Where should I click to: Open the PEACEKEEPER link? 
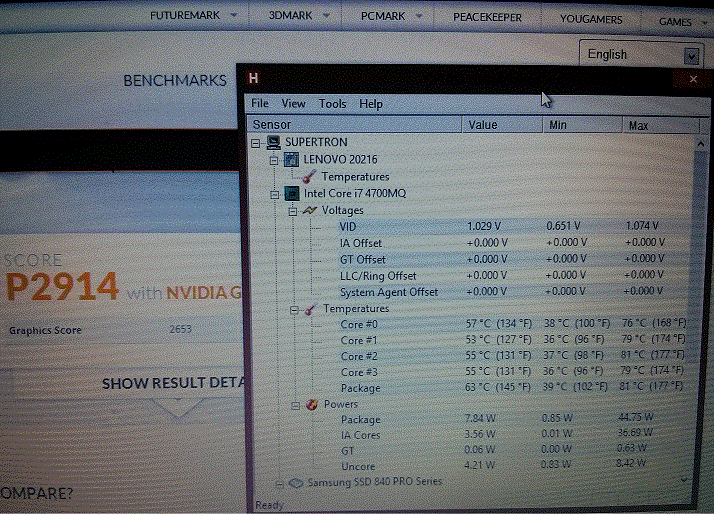point(487,17)
